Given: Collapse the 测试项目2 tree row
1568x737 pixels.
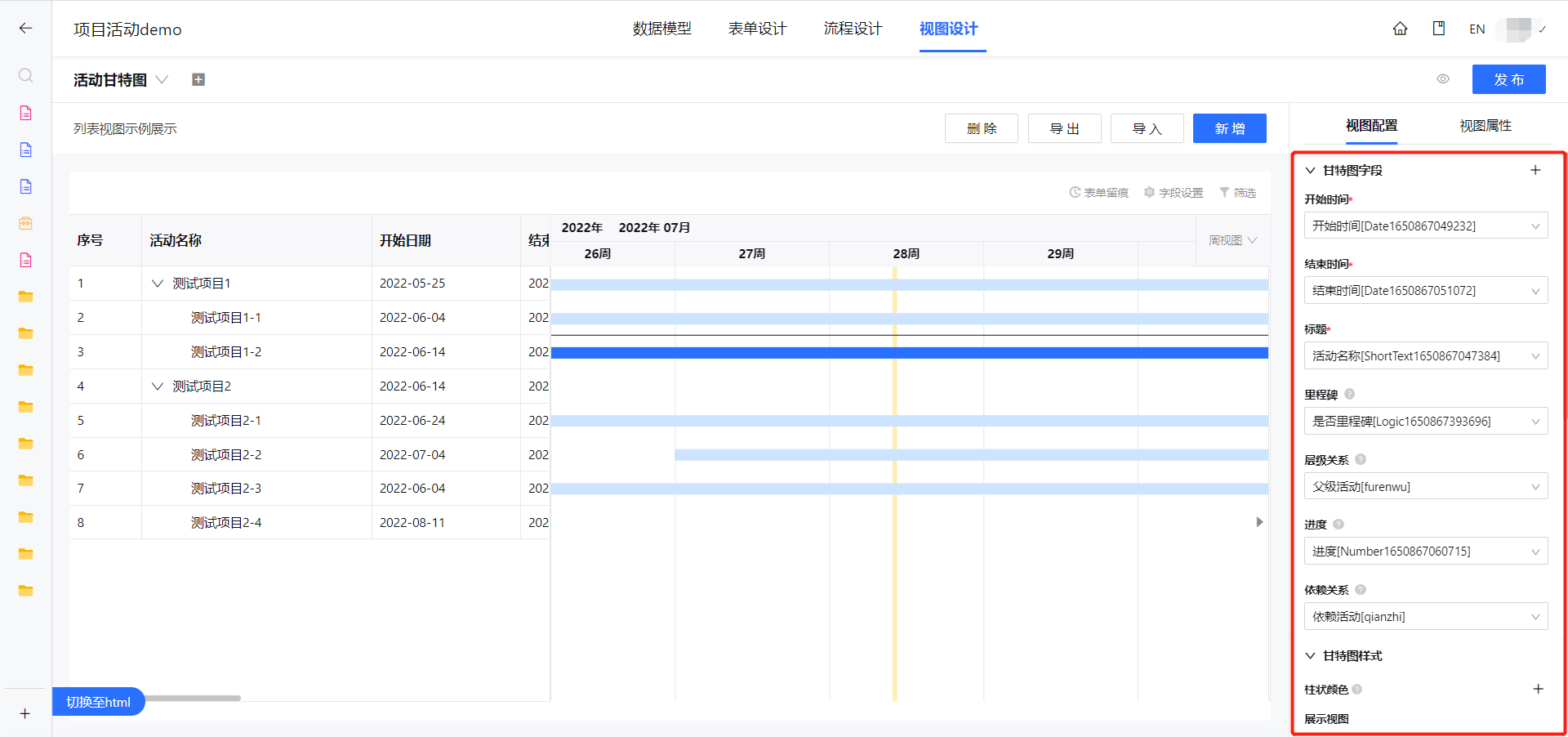Looking at the screenshot, I should 158,386.
